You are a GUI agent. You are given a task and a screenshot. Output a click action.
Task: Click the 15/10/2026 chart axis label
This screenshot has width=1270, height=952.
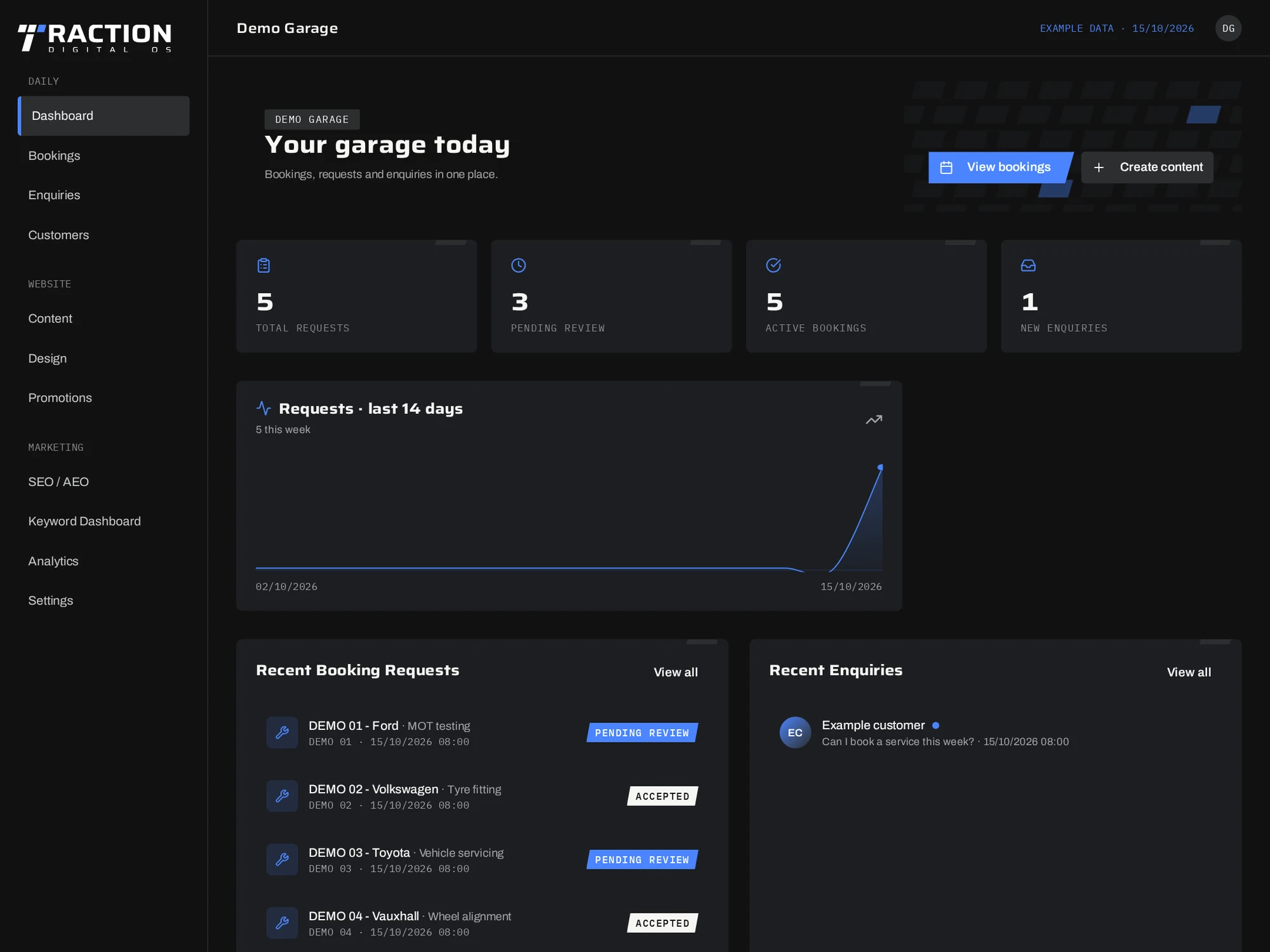(851, 586)
